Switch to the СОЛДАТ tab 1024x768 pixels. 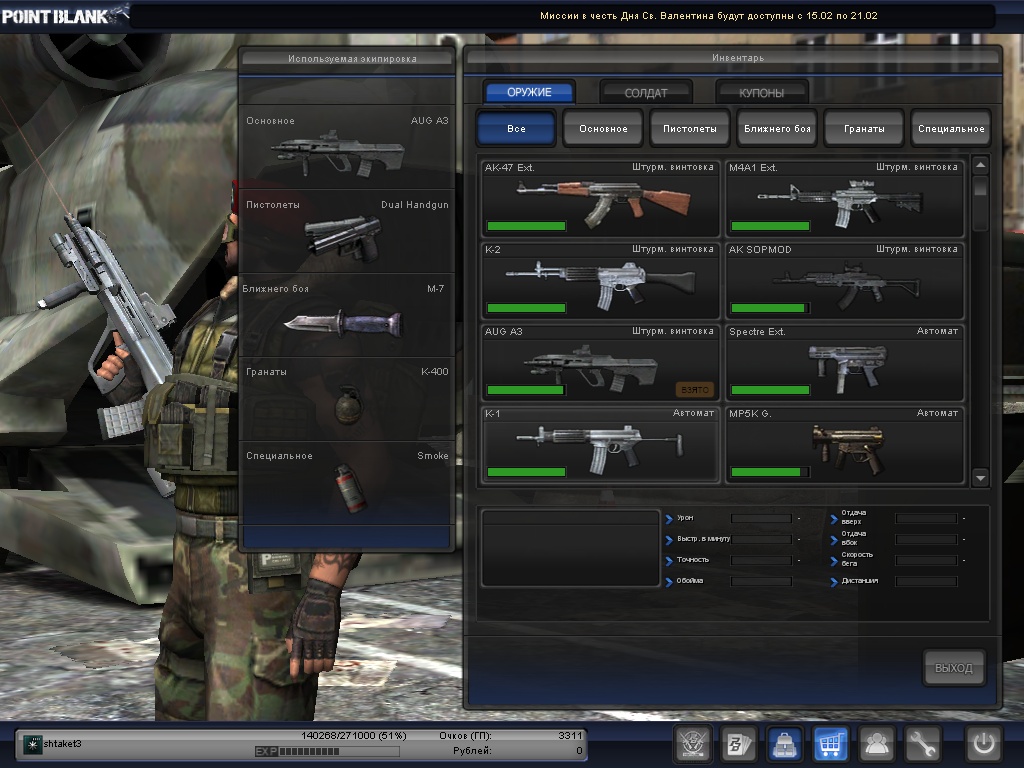646,93
